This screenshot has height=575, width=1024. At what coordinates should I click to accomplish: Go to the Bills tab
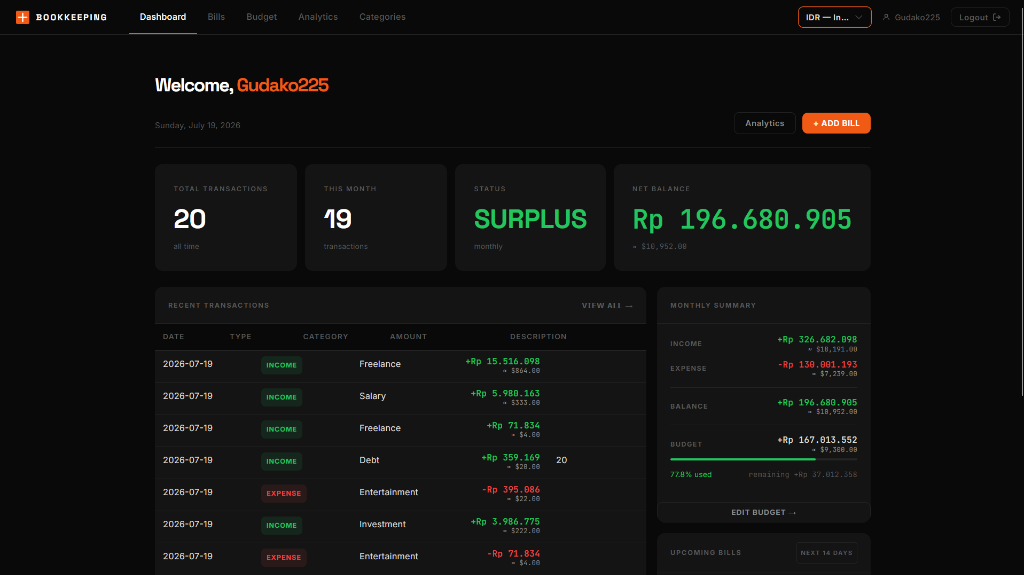coord(216,17)
